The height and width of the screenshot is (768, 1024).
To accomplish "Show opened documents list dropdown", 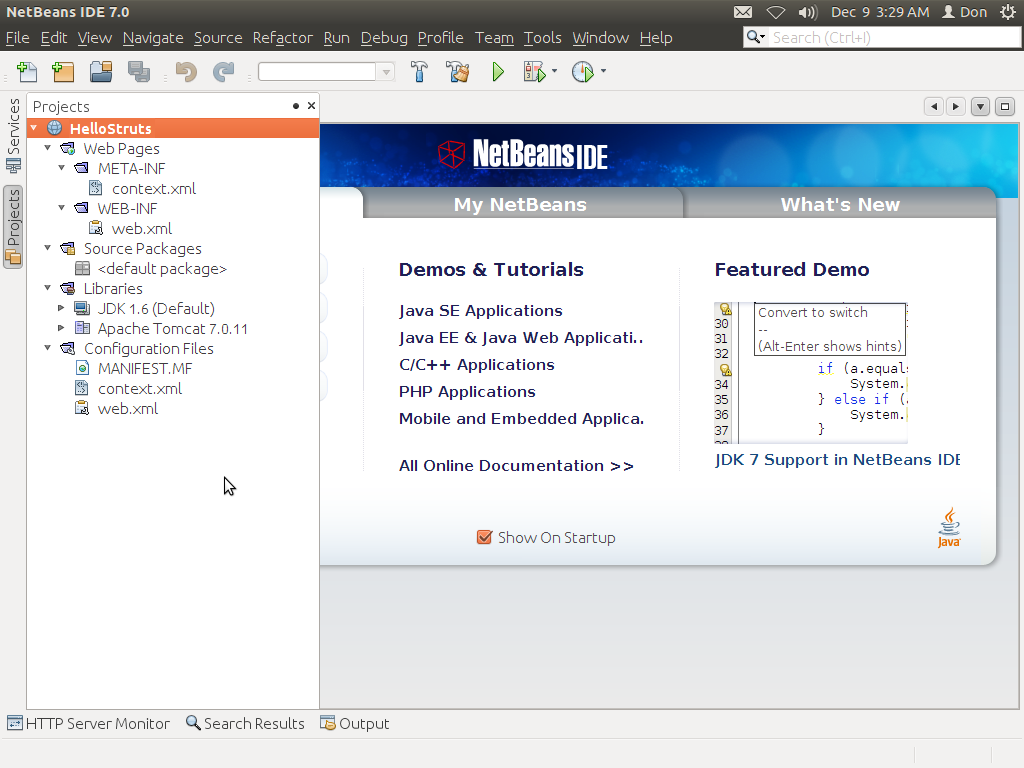I will click(980, 106).
